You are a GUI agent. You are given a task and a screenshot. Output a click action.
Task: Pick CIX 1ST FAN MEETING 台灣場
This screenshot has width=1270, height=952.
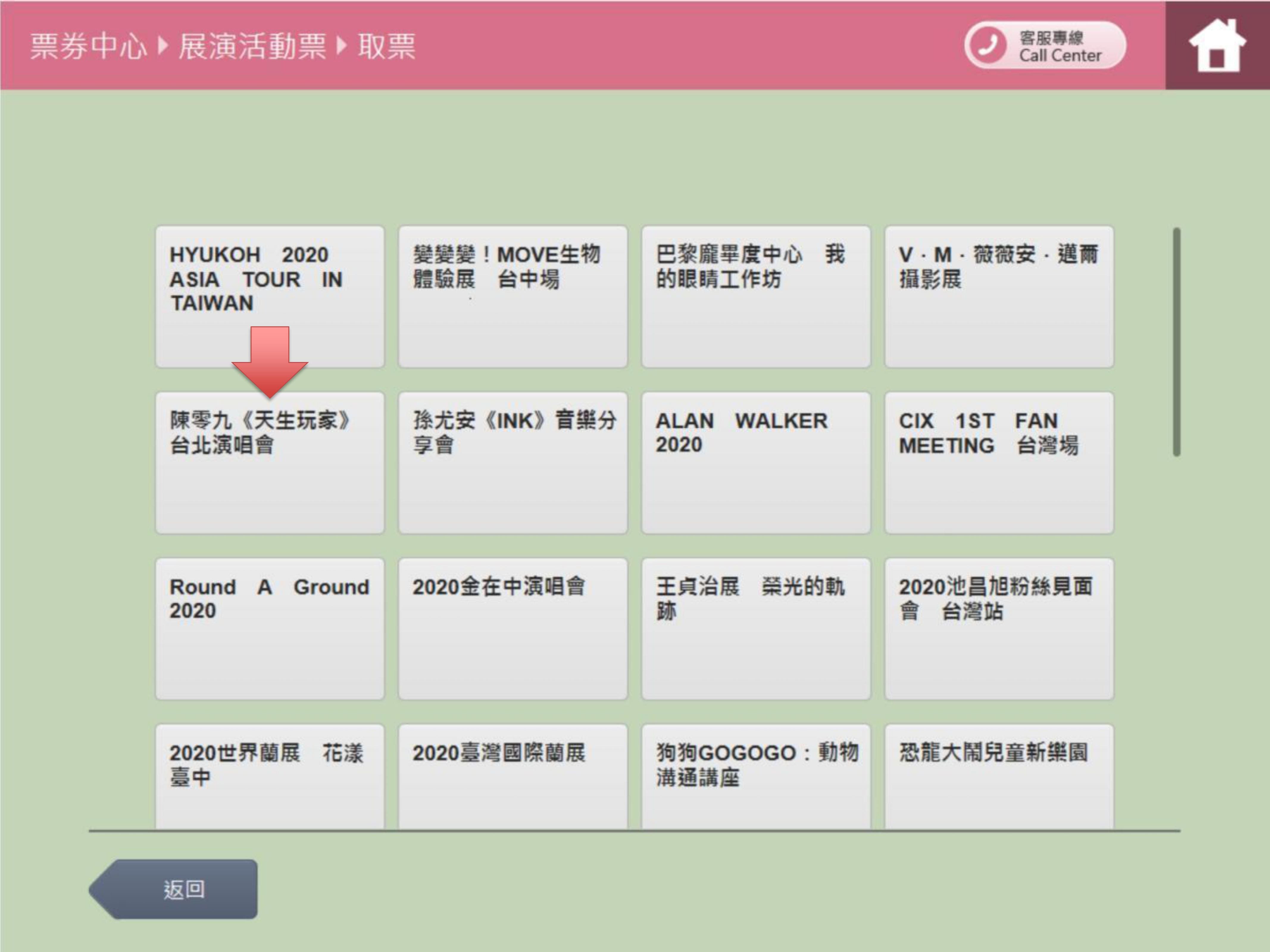999,463
